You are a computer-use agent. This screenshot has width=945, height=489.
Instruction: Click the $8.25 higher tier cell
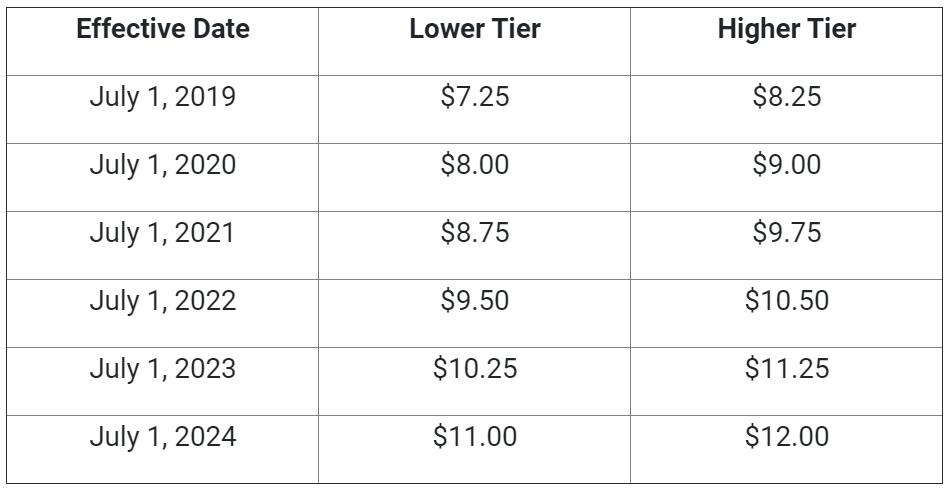click(x=786, y=97)
